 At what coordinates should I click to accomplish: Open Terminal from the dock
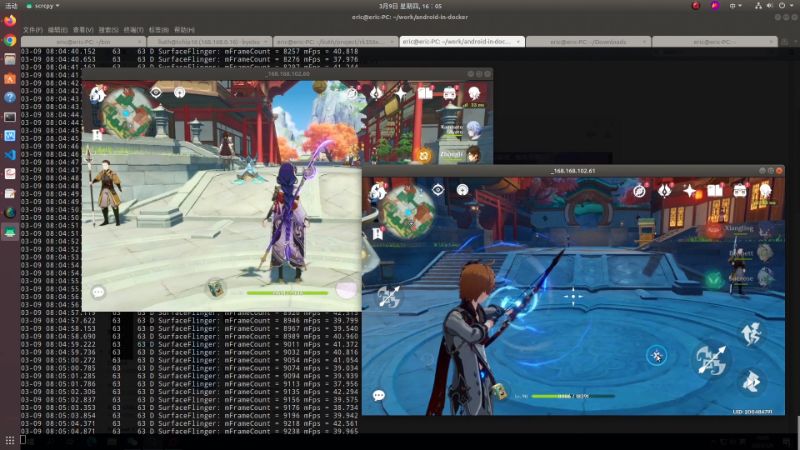10,117
